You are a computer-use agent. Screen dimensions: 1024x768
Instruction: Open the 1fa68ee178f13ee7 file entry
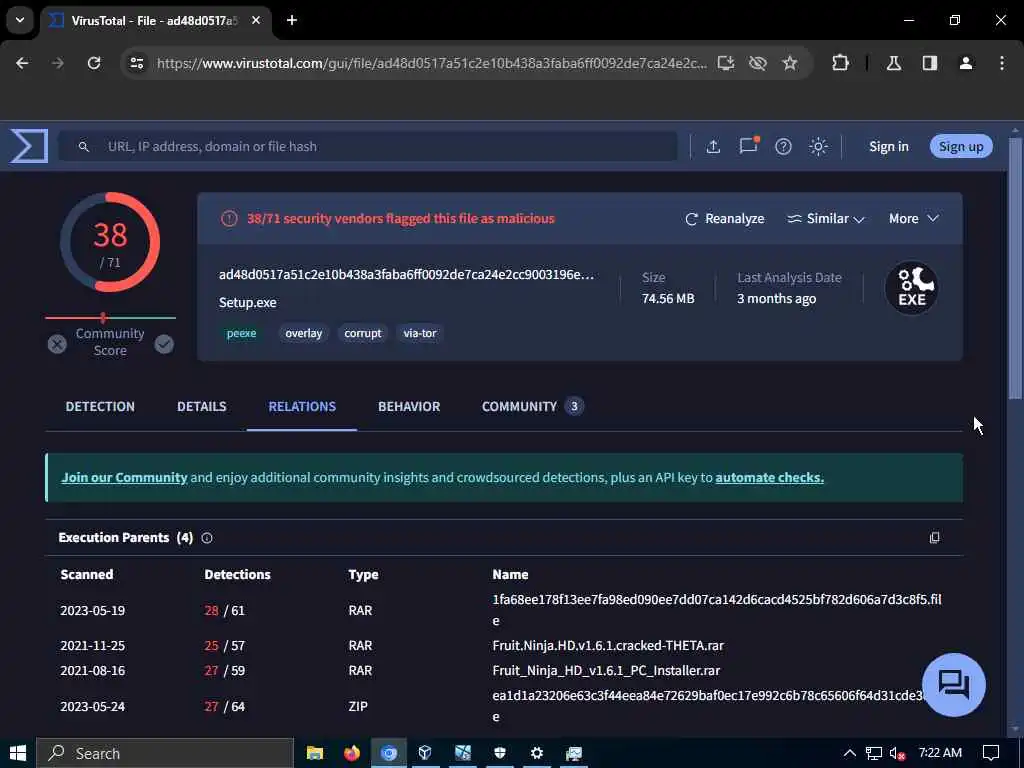coord(716,609)
